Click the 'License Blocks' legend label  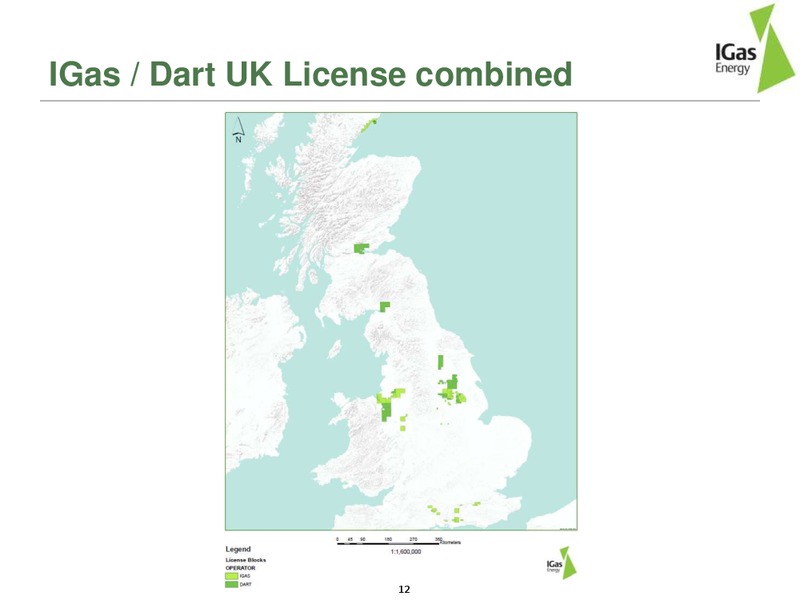(246, 560)
